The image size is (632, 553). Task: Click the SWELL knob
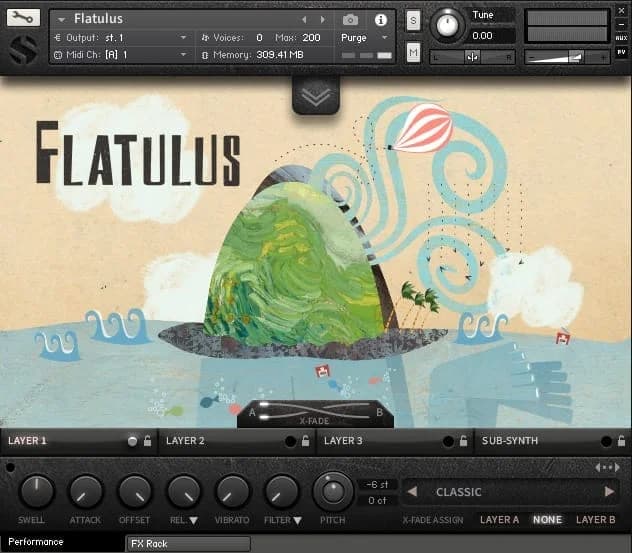point(37,491)
